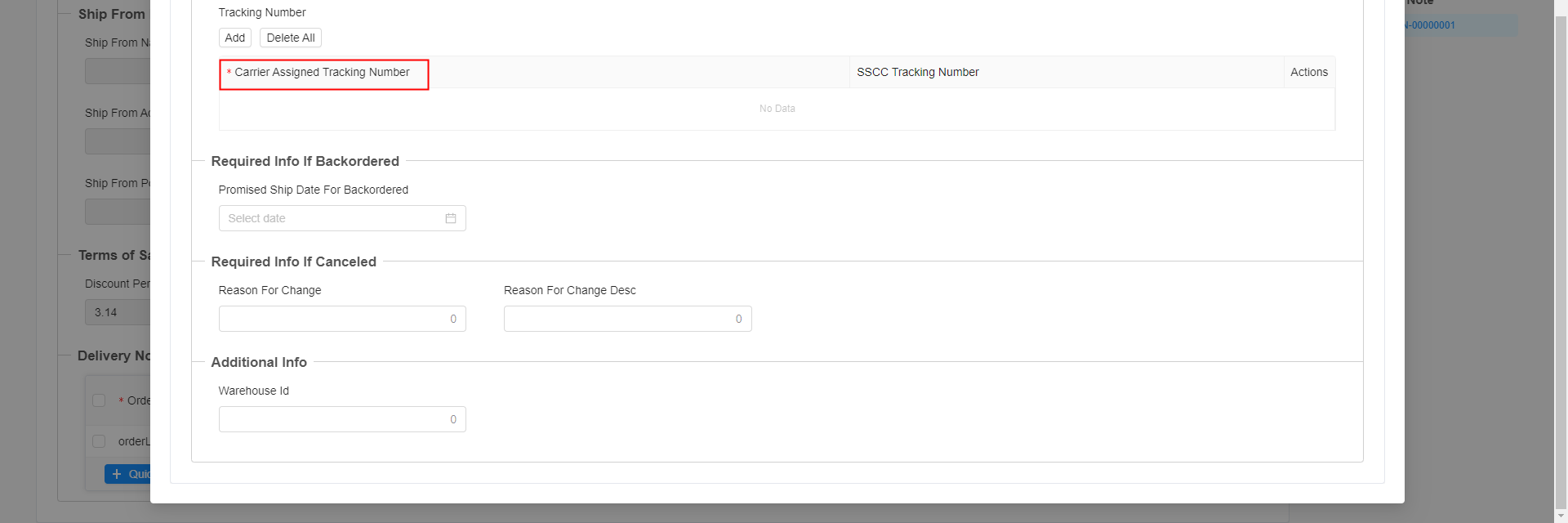Click the Tracking Number label
This screenshot has width=1568, height=523.
point(262,12)
